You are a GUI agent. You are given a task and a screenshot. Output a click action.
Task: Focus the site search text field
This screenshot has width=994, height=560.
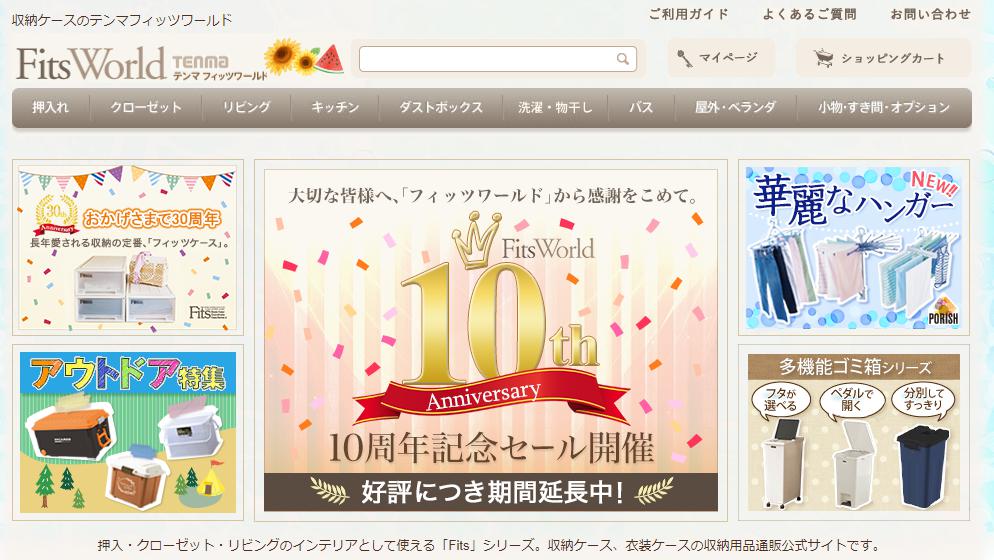[498, 59]
